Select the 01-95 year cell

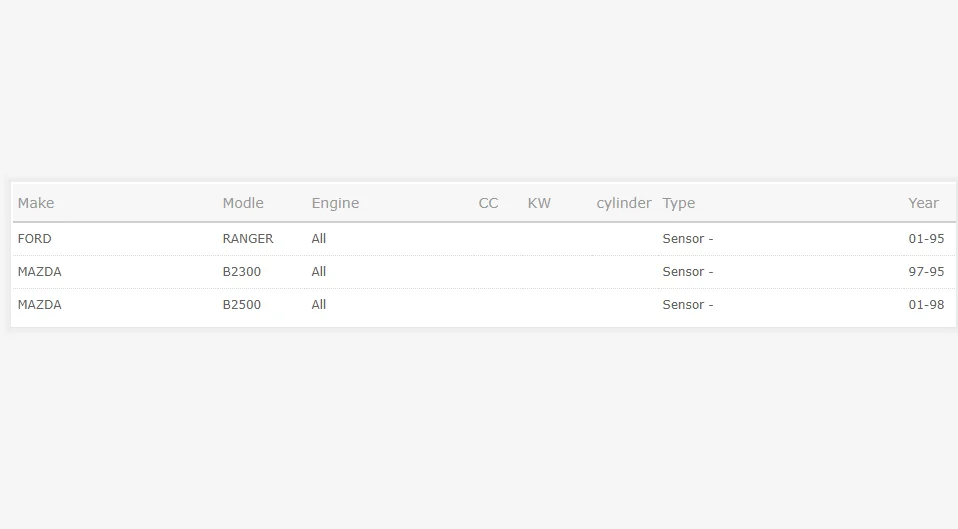pos(926,239)
